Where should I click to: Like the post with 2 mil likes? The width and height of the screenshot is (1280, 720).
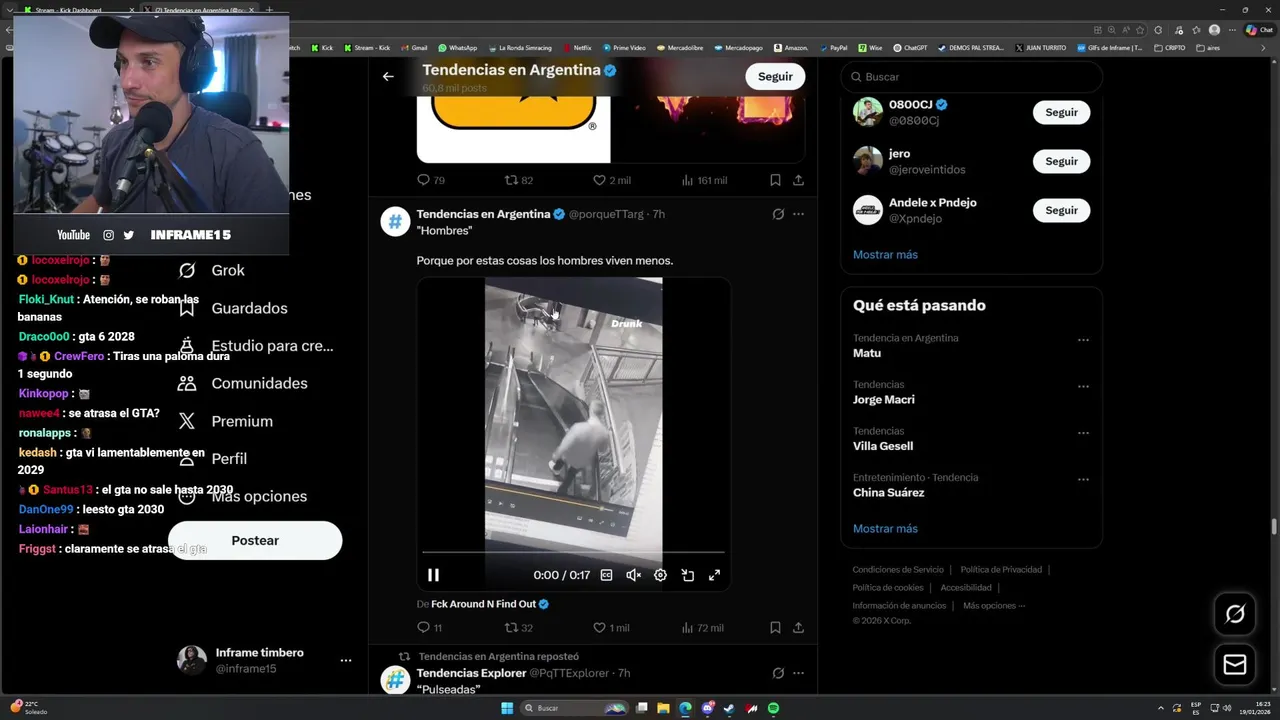pos(612,180)
